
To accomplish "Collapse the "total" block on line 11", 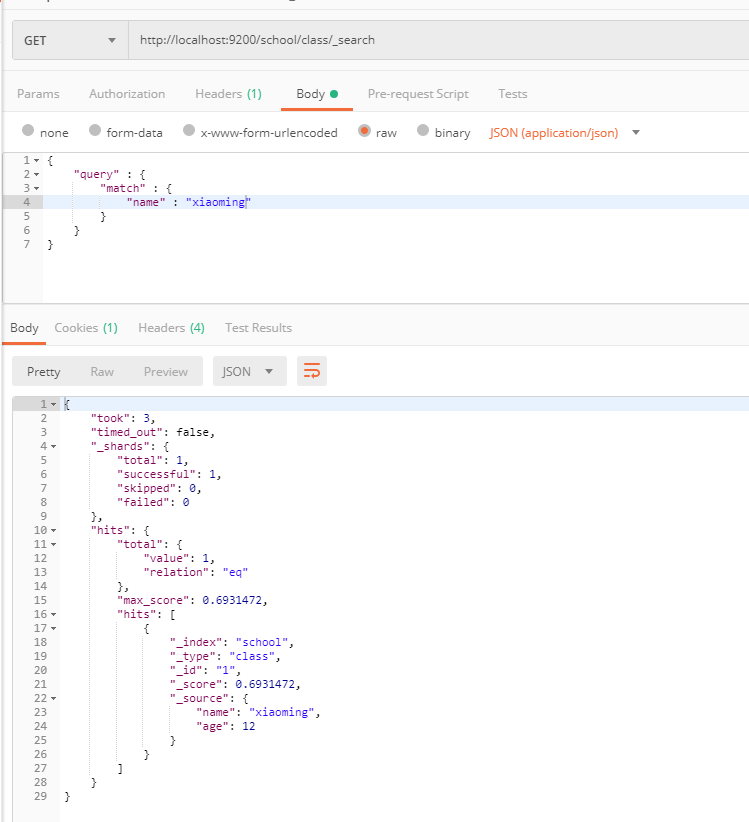I will point(53,544).
